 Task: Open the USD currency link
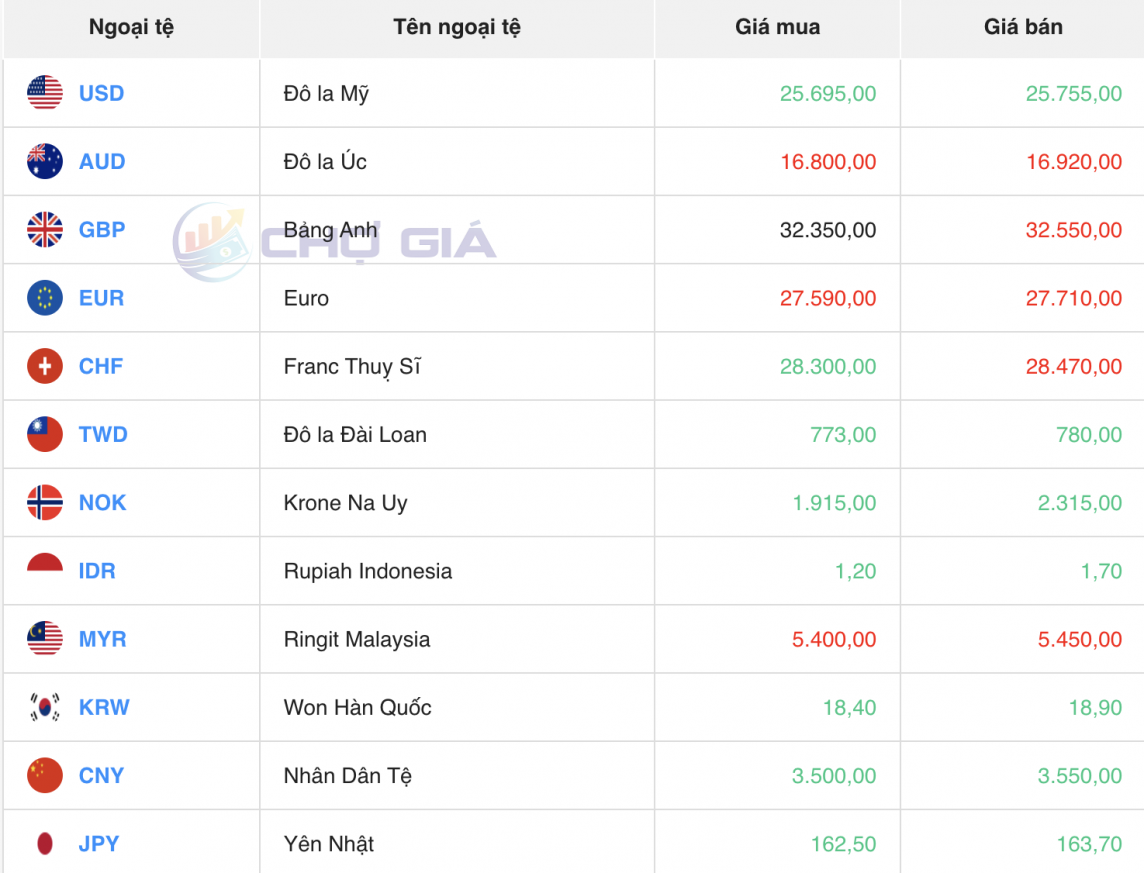point(101,93)
